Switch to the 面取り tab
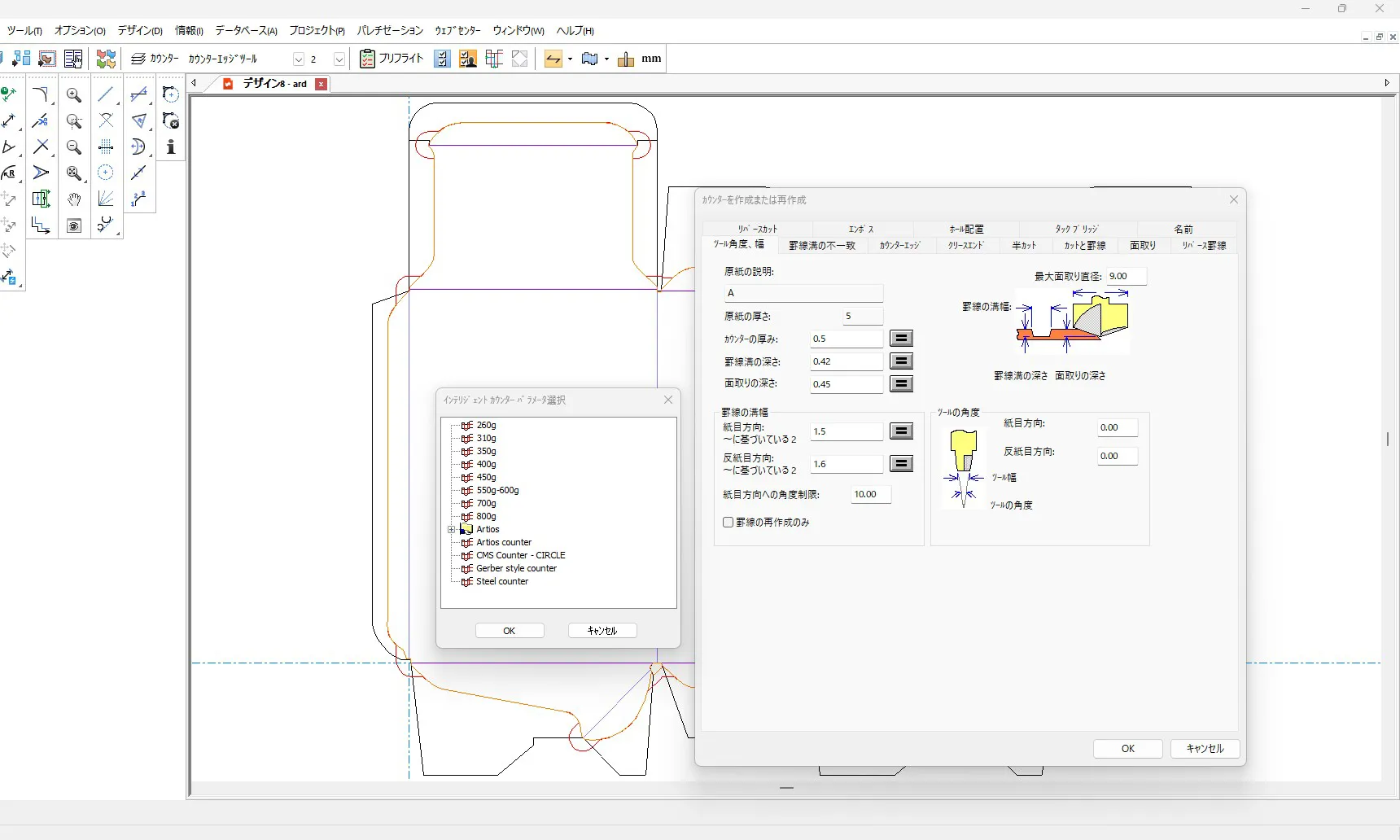 (1142, 246)
